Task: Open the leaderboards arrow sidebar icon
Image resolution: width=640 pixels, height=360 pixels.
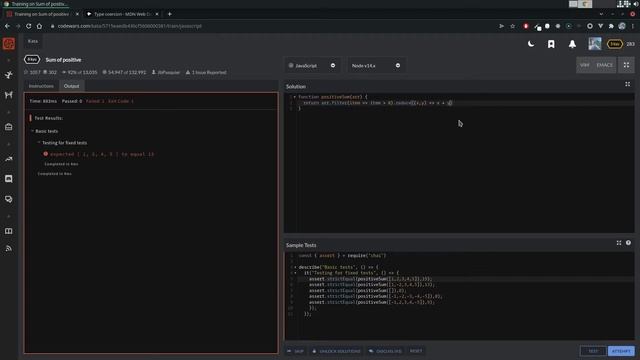Action: (9, 159)
